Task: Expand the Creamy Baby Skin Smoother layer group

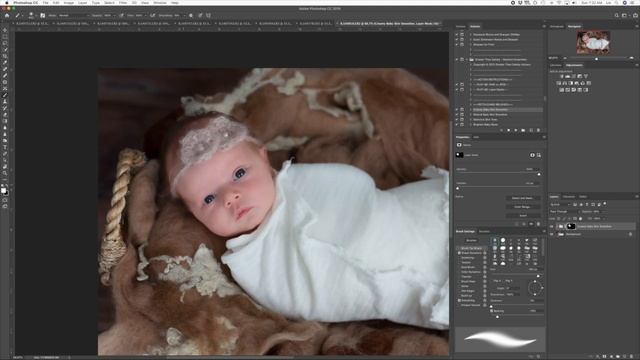Action: [557, 227]
